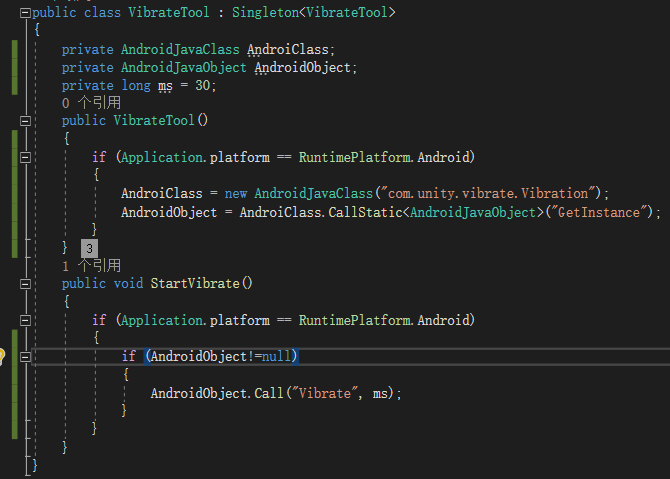
Task: Collapse the if block inside the constructor
Action: coord(26,158)
